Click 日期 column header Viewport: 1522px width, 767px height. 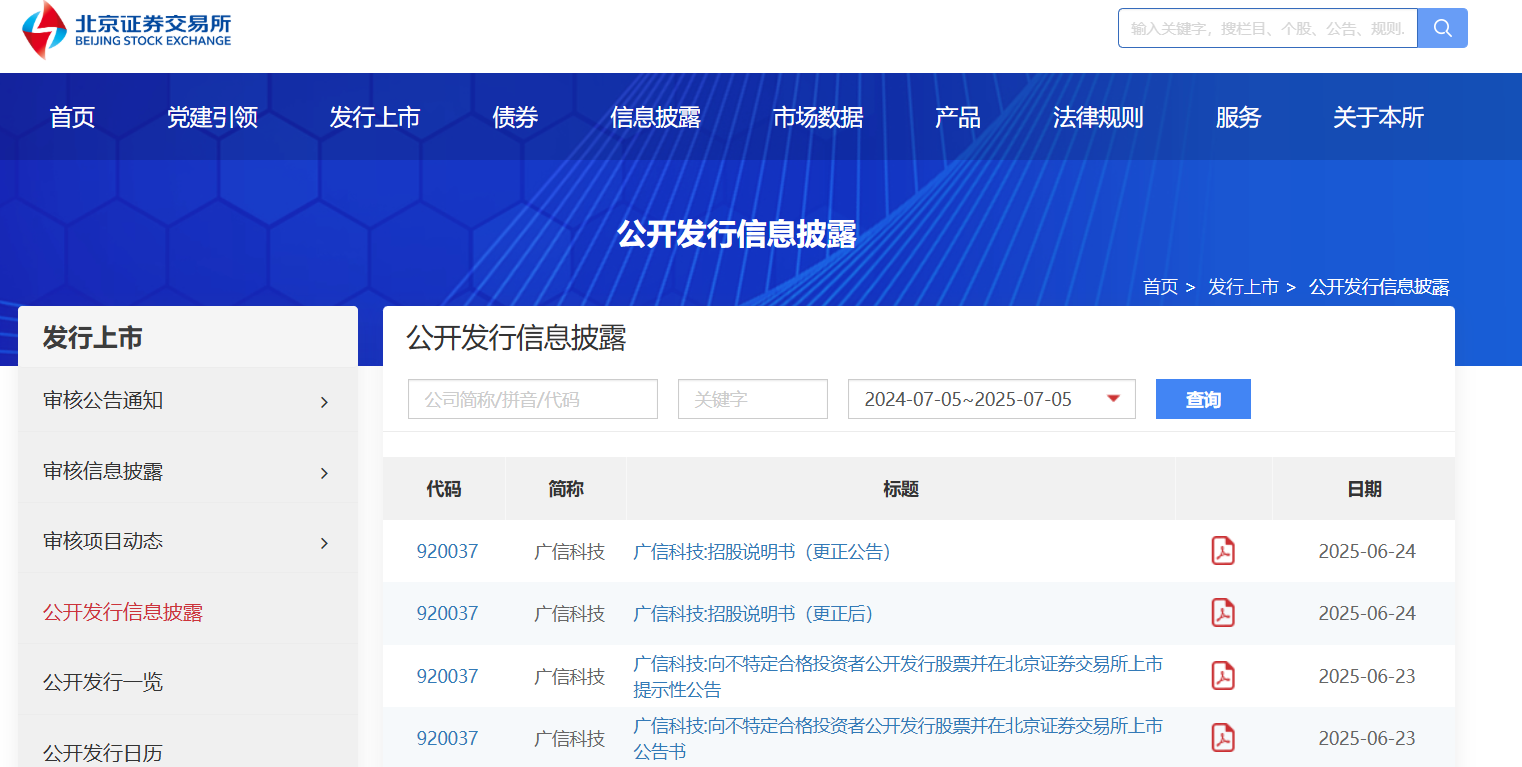(x=1364, y=489)
